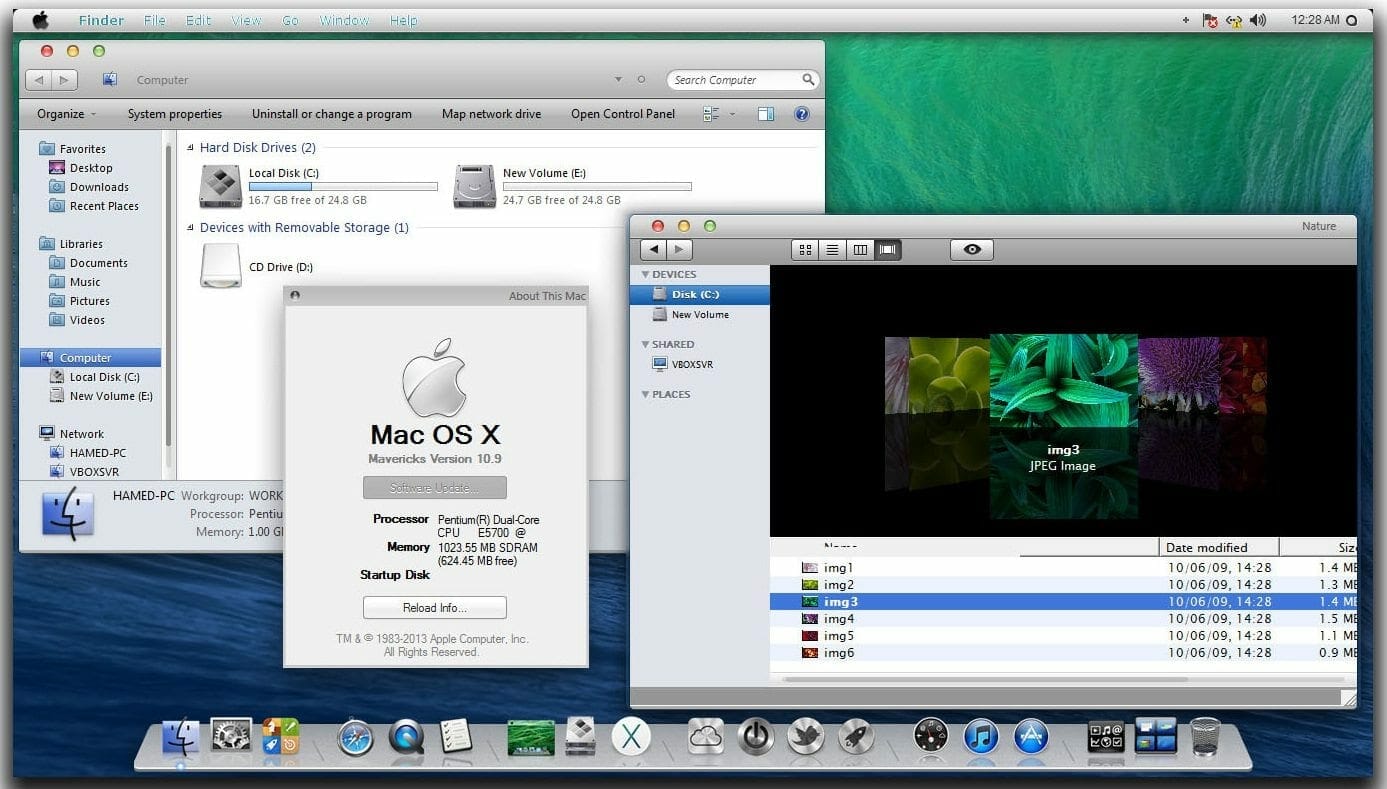Open the Window menu in the menu bar
Image resolution: width=1387 pixels, height=789 pixels.
coord(343,20)
